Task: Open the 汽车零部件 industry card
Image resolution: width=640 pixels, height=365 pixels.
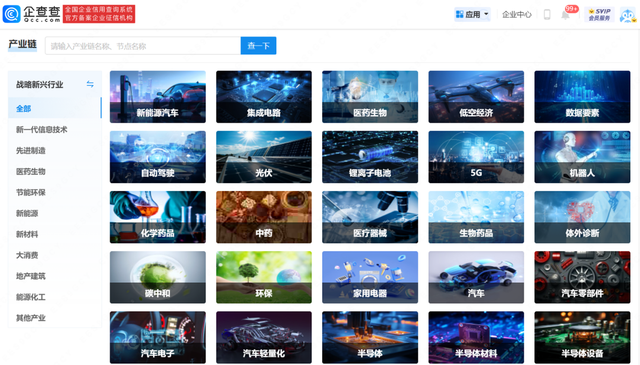Action: [582, 277]
